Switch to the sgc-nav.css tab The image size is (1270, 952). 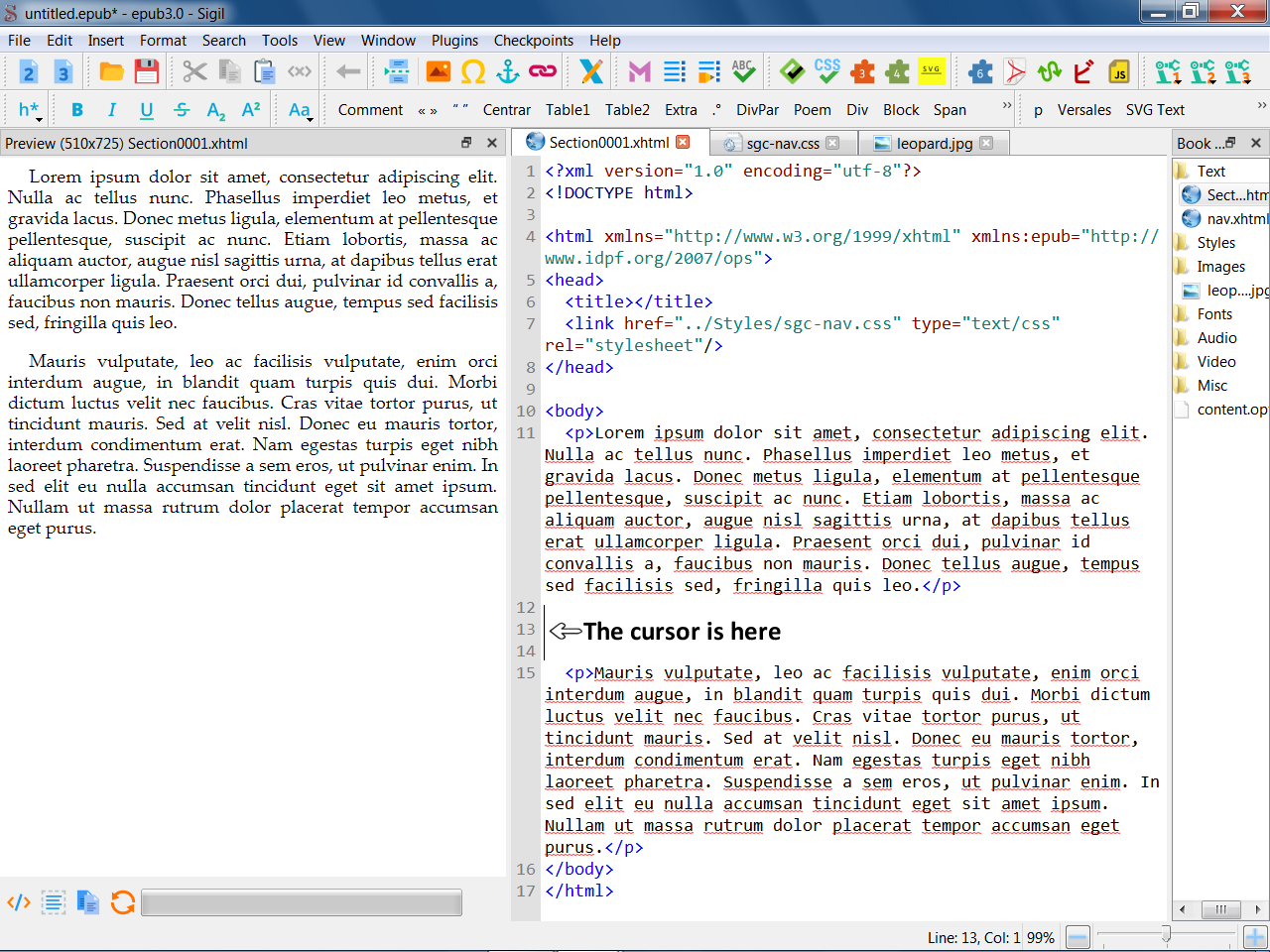[782, 143]
